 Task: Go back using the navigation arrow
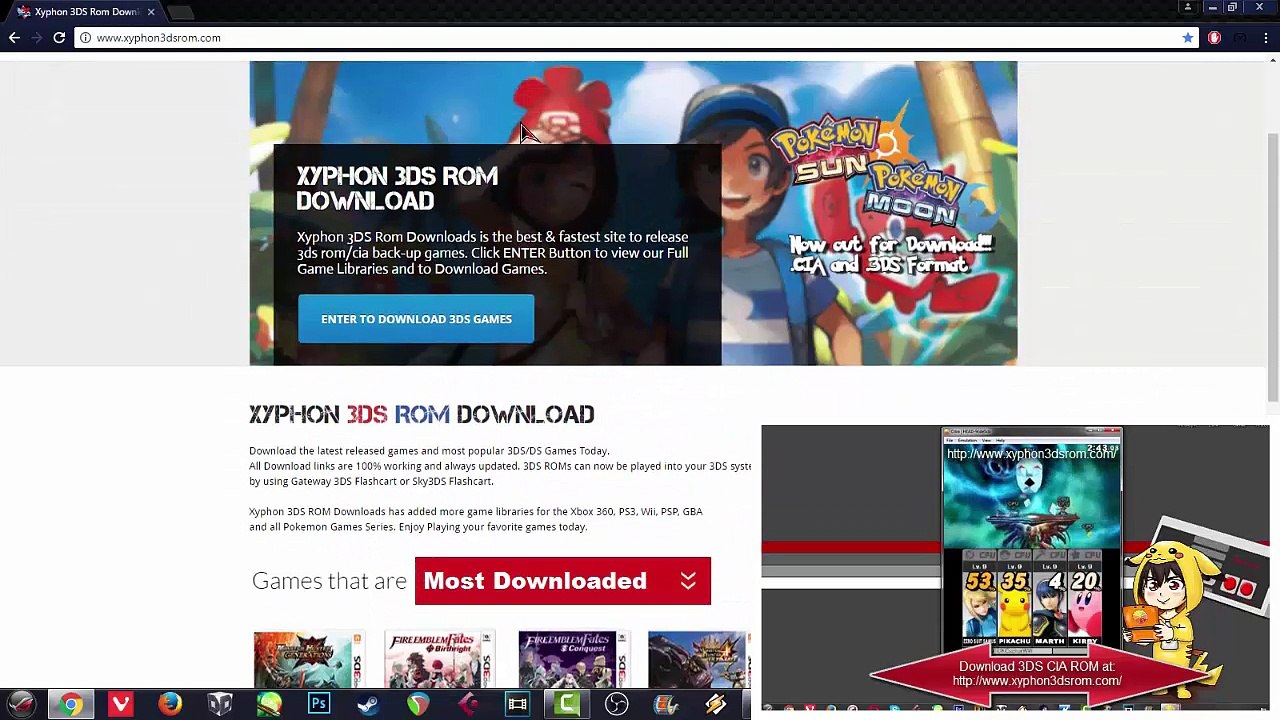coord(14,37)
